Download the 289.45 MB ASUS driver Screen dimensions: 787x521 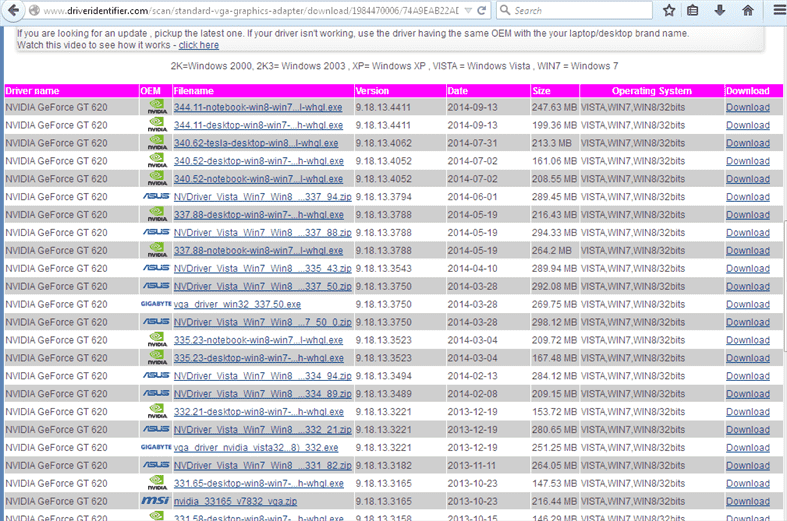click(x=748, y=197)
